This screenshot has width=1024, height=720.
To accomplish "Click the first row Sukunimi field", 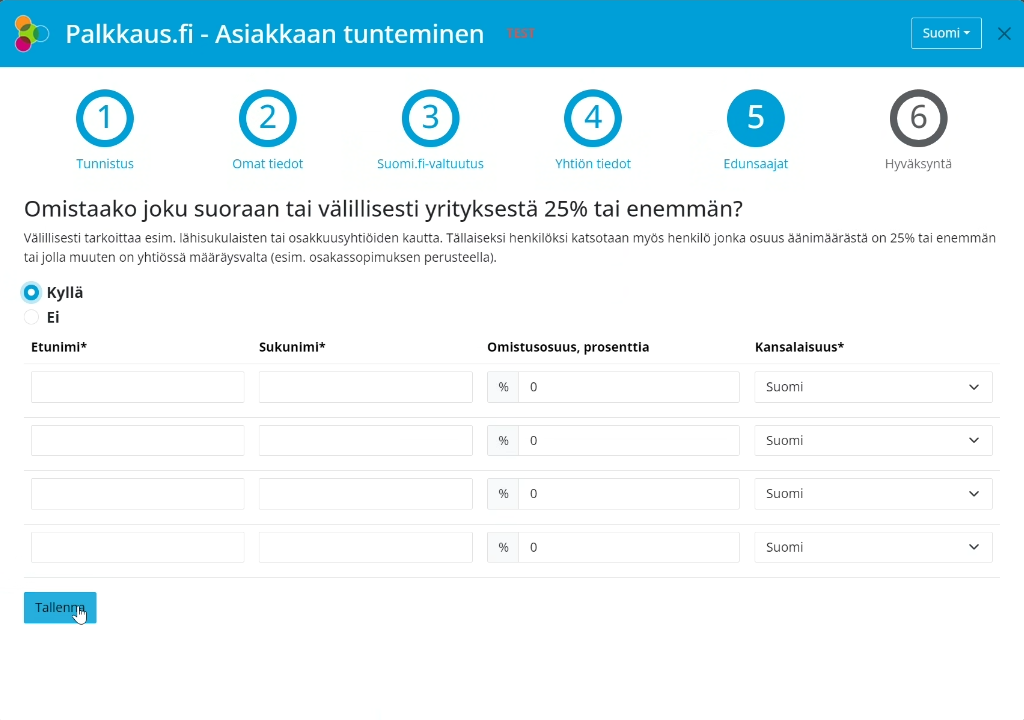I will pyautogui.click(x=365, y=387).
